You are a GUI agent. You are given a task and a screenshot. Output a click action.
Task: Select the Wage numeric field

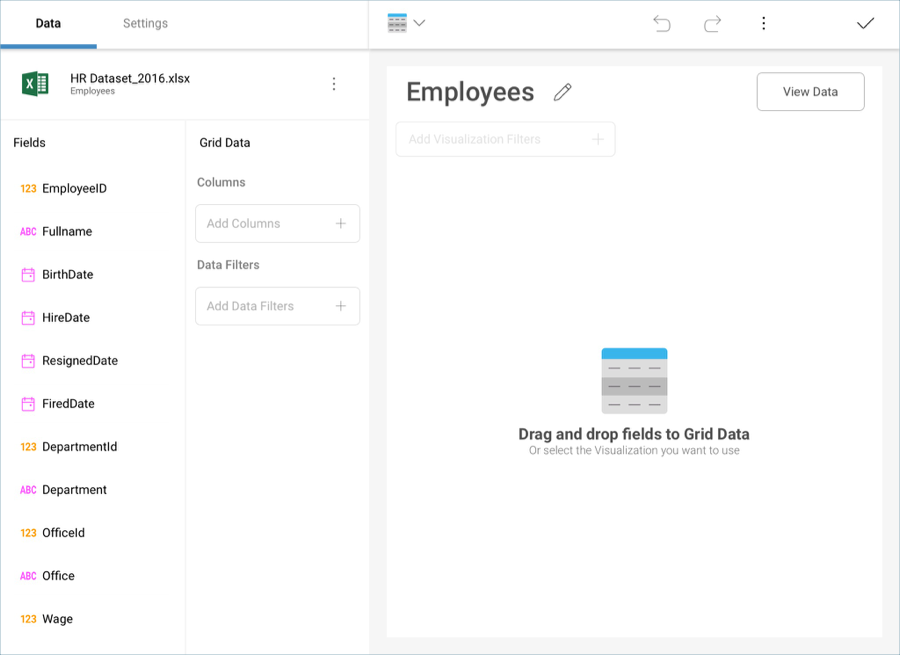(x=57, y=619)
